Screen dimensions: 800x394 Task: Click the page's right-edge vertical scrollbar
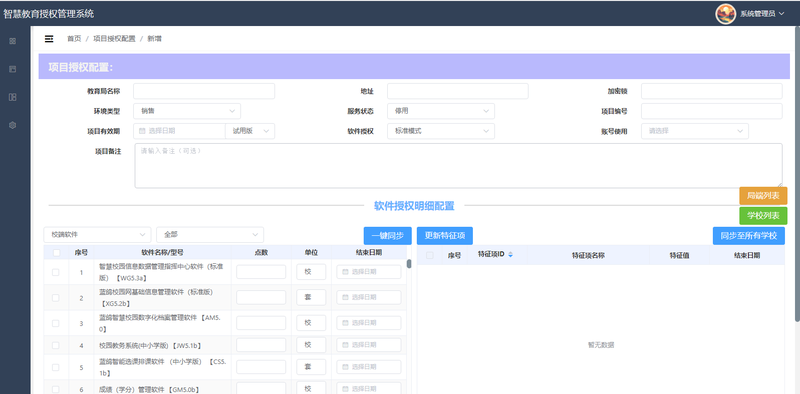click(797, 174)
